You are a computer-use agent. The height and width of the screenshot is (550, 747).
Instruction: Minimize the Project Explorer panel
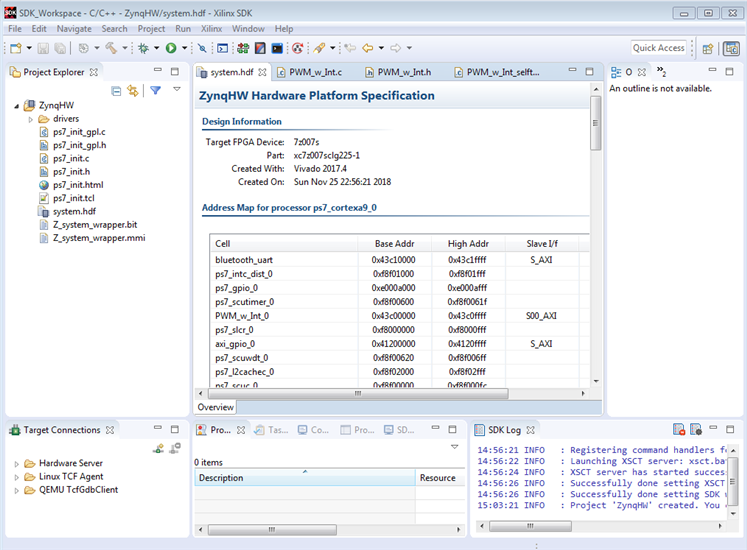pos(158,70)
